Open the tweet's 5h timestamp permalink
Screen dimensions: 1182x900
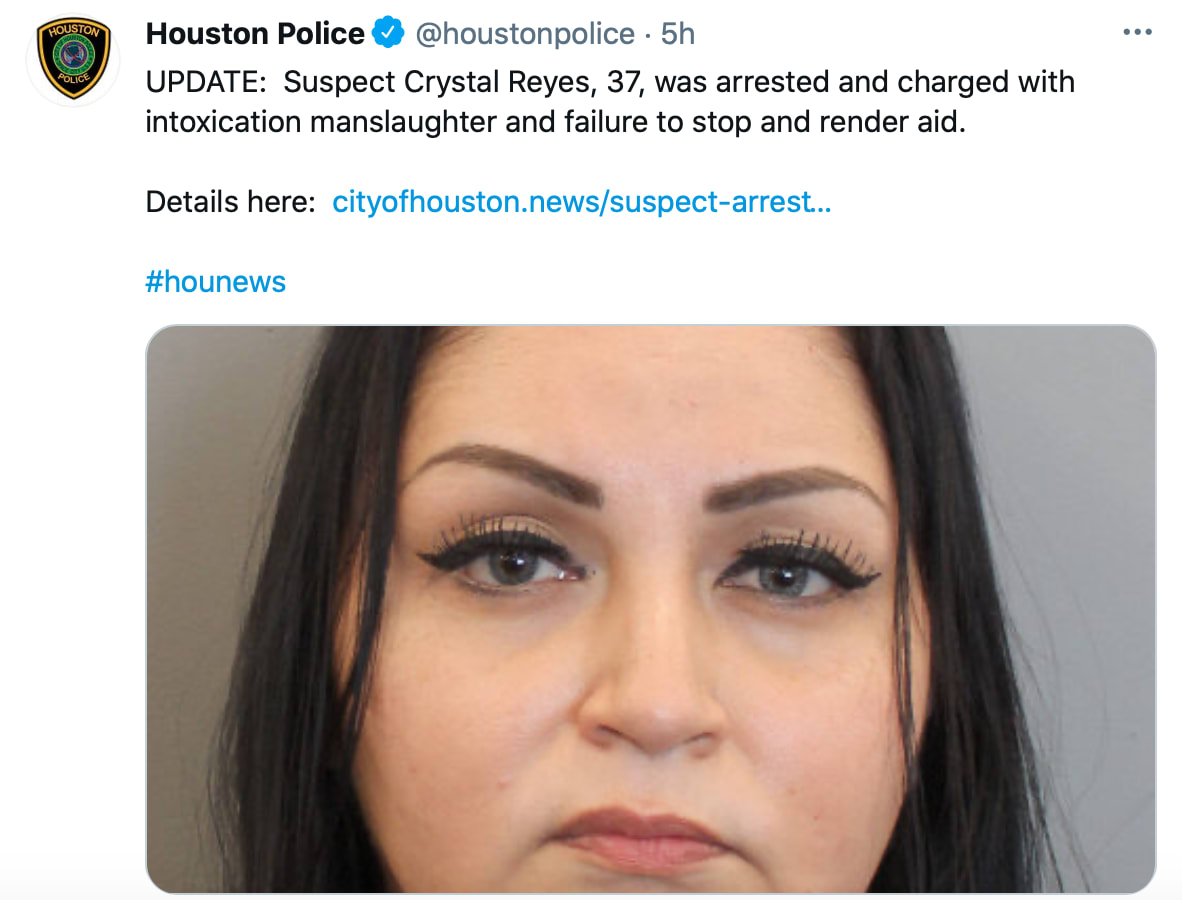tap(678, 34)
